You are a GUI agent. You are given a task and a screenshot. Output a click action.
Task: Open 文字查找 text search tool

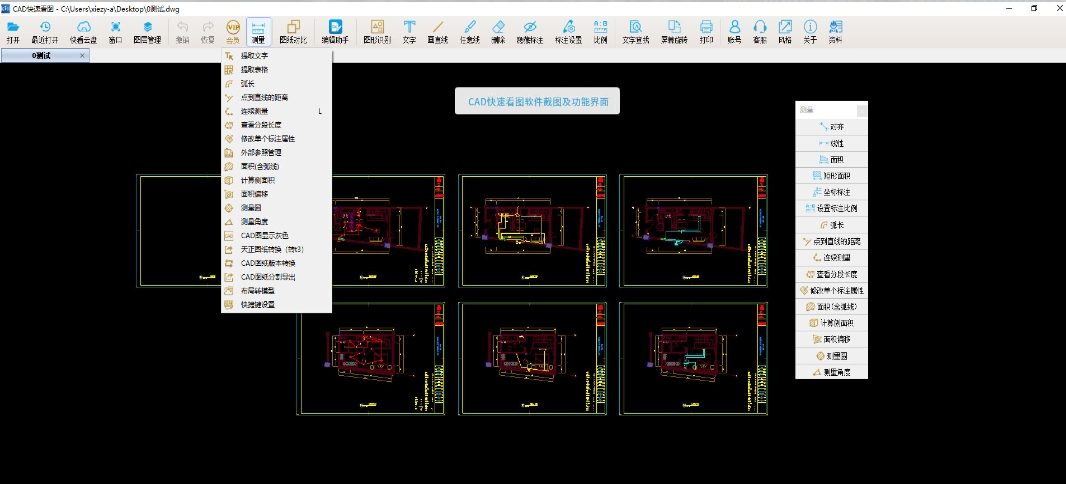[636, 32]
